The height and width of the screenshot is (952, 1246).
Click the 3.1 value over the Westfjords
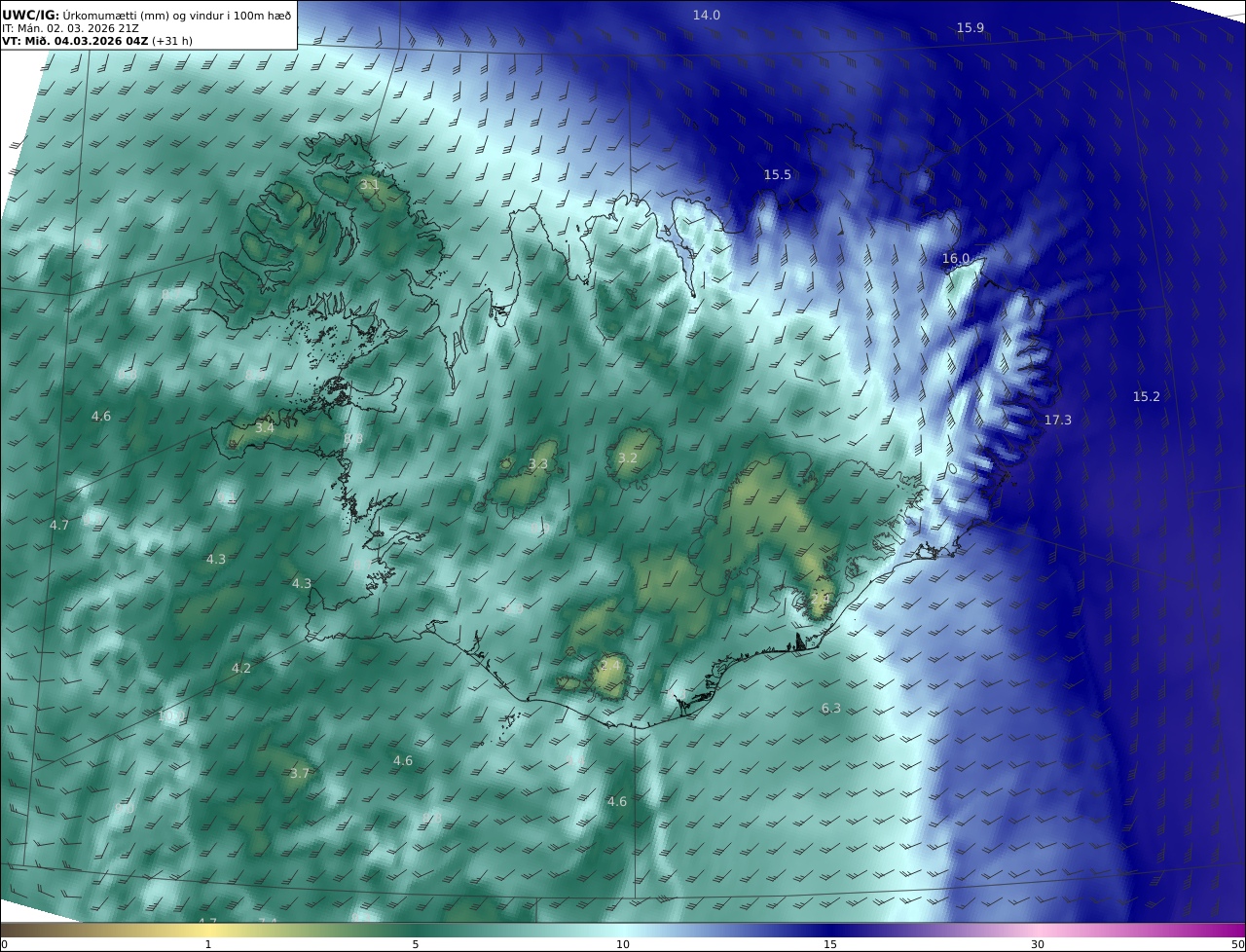click(x=369, y=185)
